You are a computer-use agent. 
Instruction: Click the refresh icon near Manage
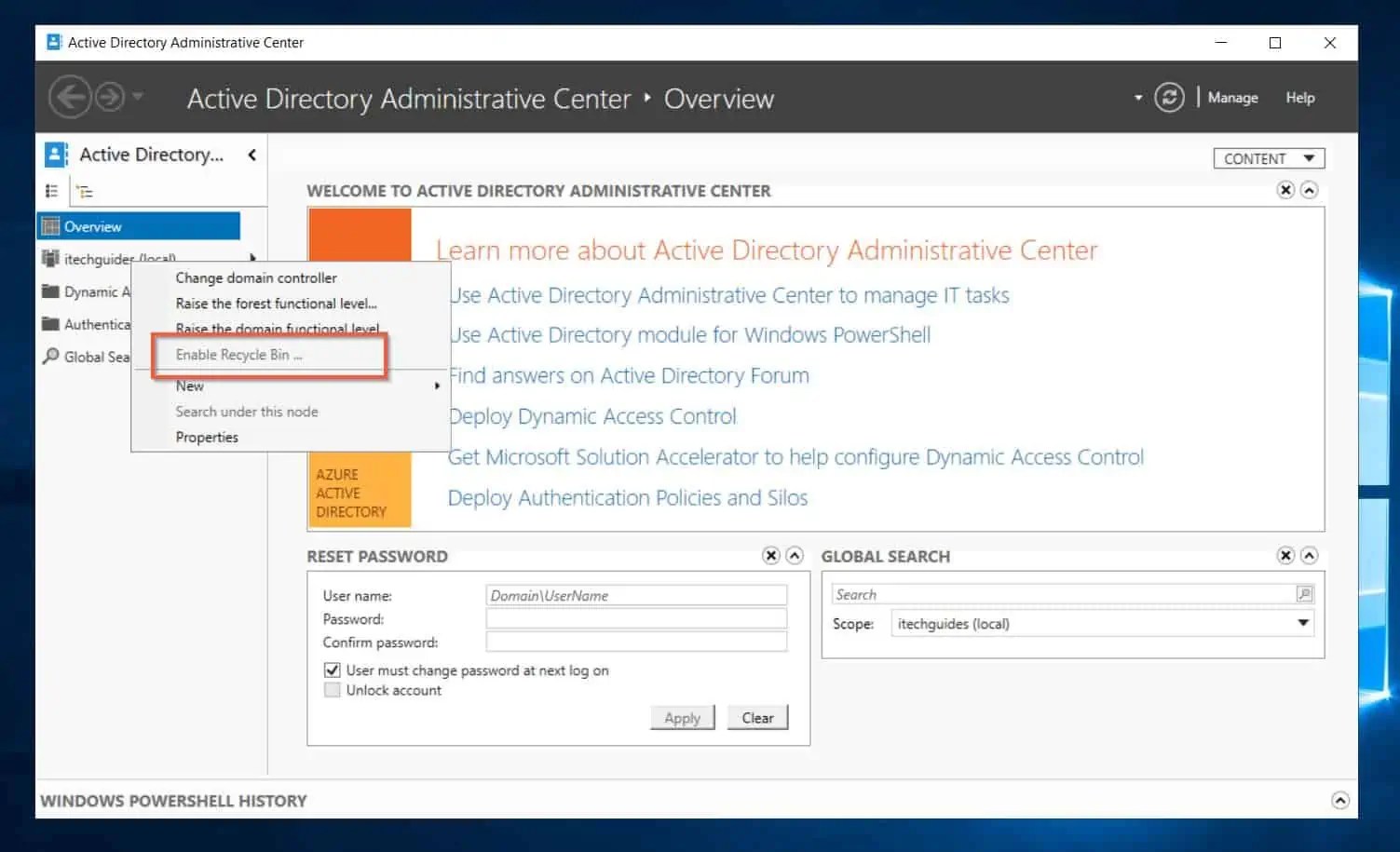click(1170, 97)
